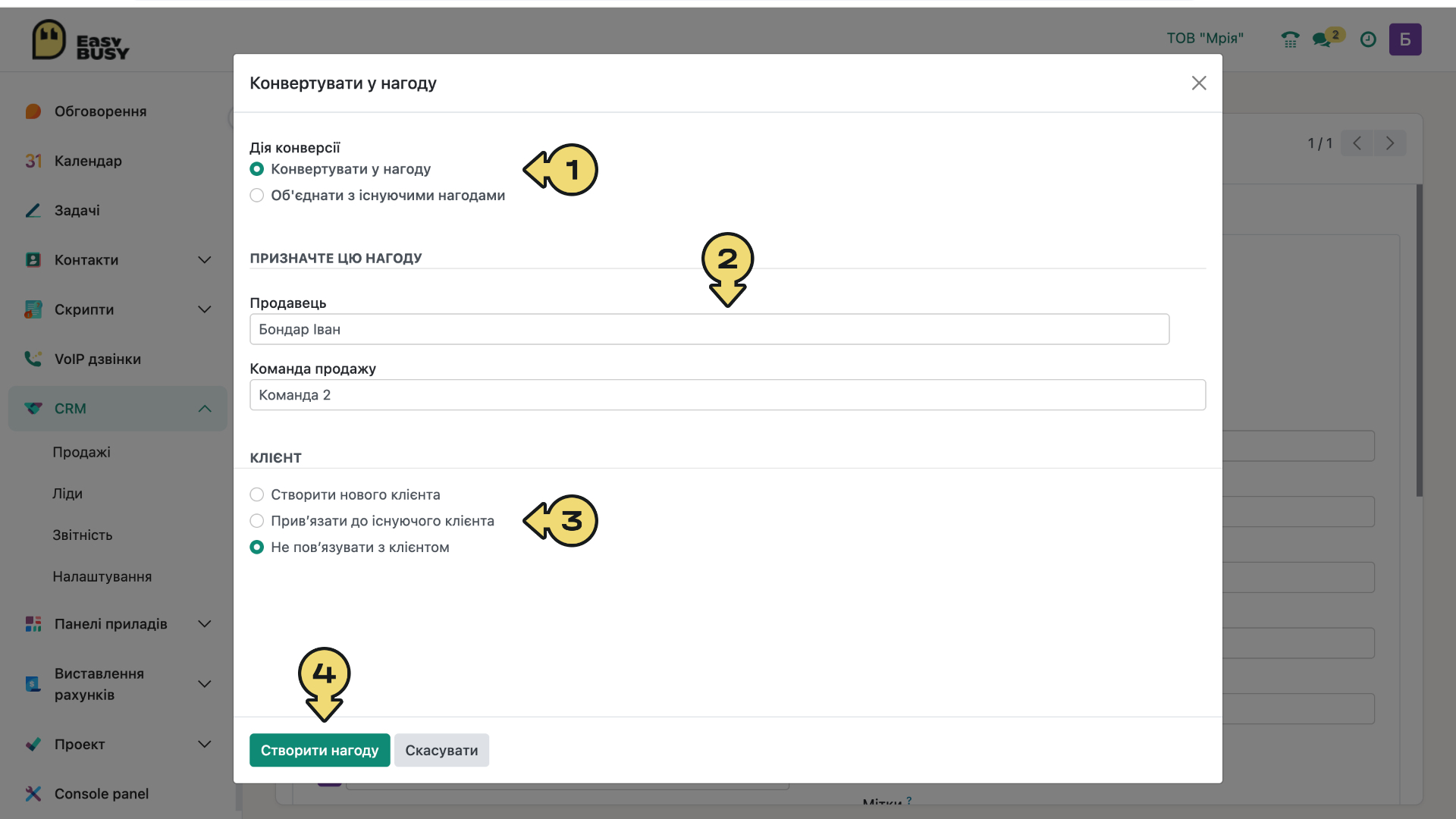Click the Створити нагоду button
The image size is (1456, 819).
320,750
